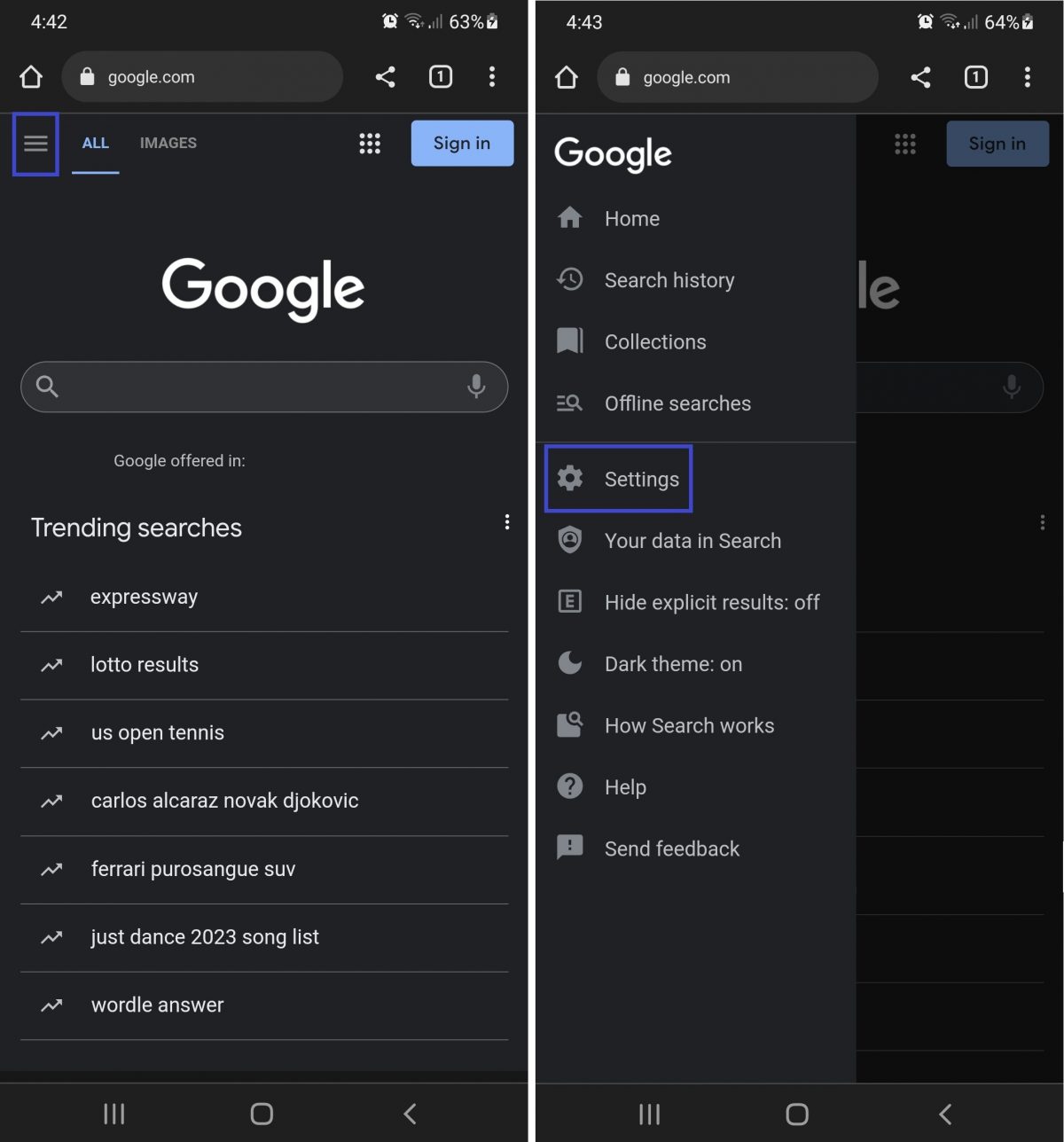Switch to the IMAGES tab
The width and height of the screenshot is (1064, 1142).
[168, 143]
